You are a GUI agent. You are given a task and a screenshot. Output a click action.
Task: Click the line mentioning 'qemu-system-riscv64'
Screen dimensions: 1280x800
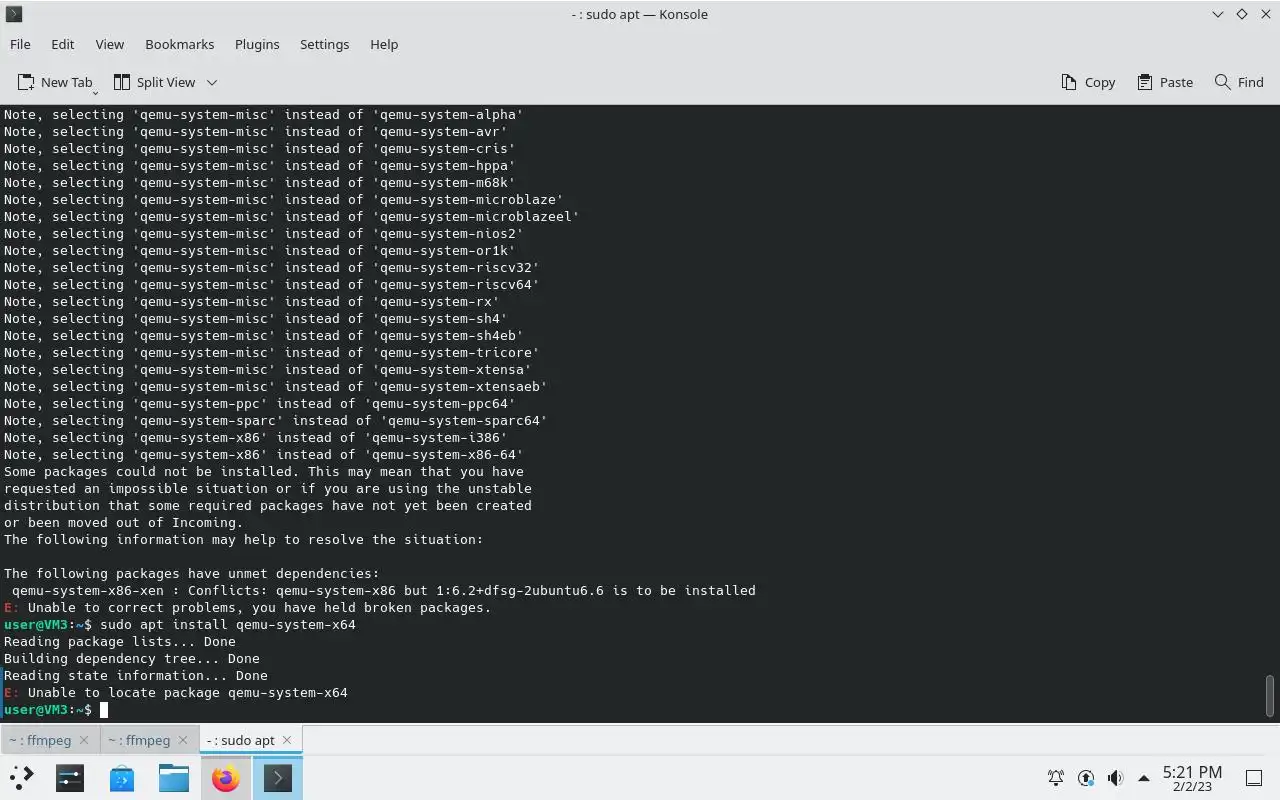click(x=272, y=284)
